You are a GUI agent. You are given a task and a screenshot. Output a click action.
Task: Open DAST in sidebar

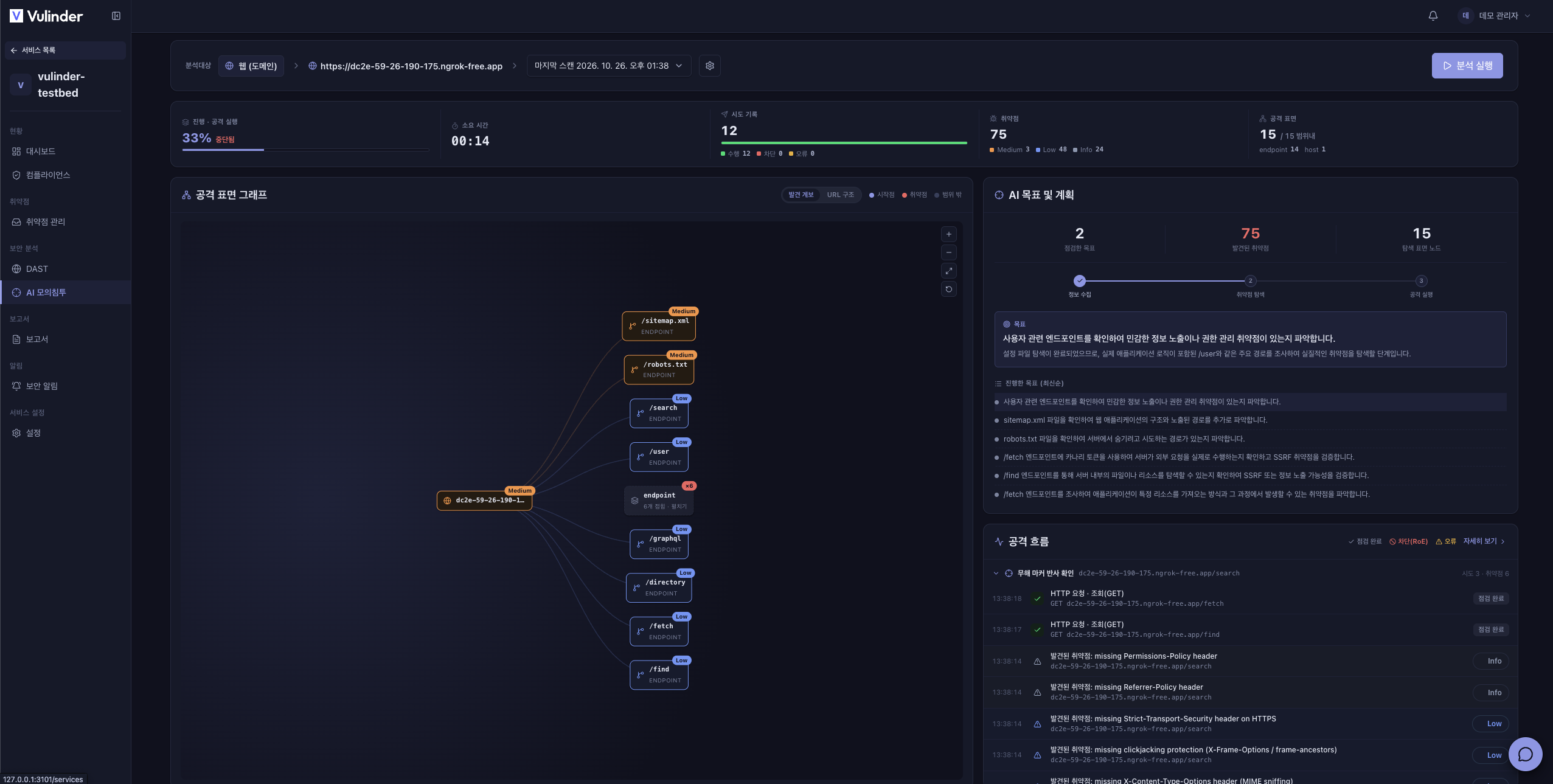[66, 269]
